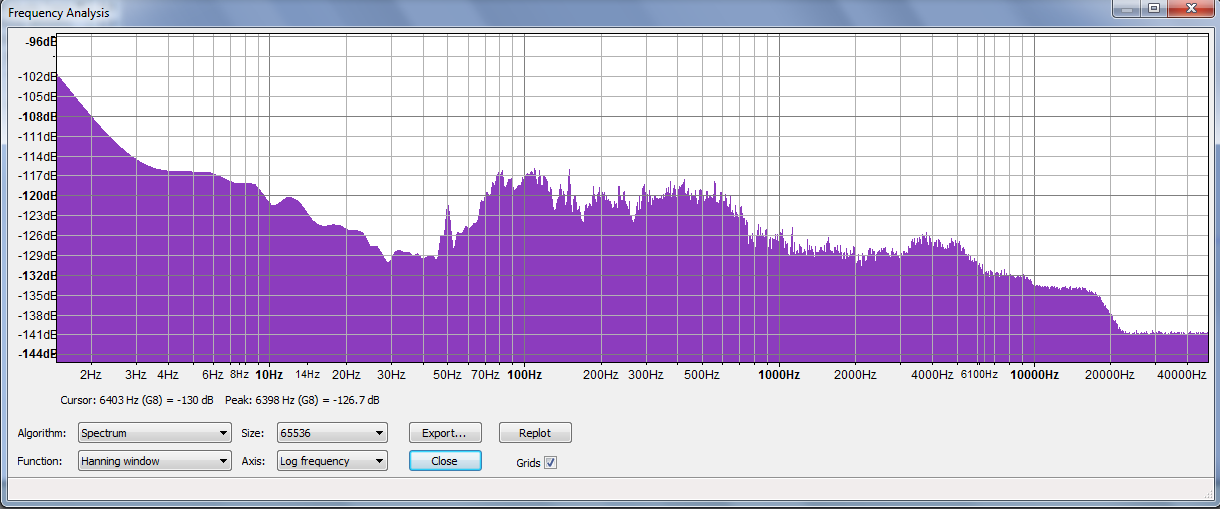Click the 2000Hz frequency axis label
This screenshot has height=509, width=1220.
[855, 375]
